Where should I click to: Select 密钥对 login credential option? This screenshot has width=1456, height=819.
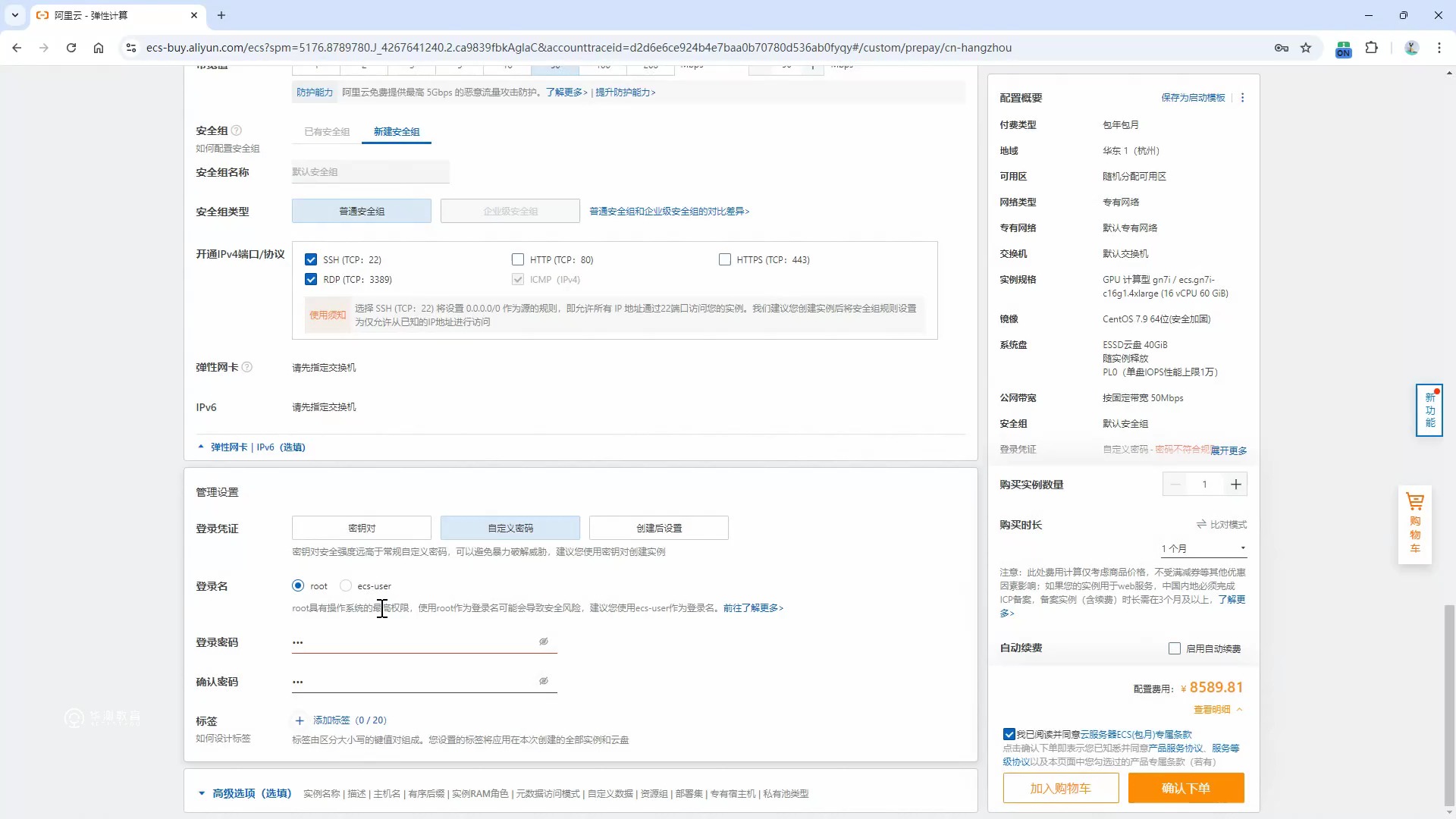click(362, 528)
